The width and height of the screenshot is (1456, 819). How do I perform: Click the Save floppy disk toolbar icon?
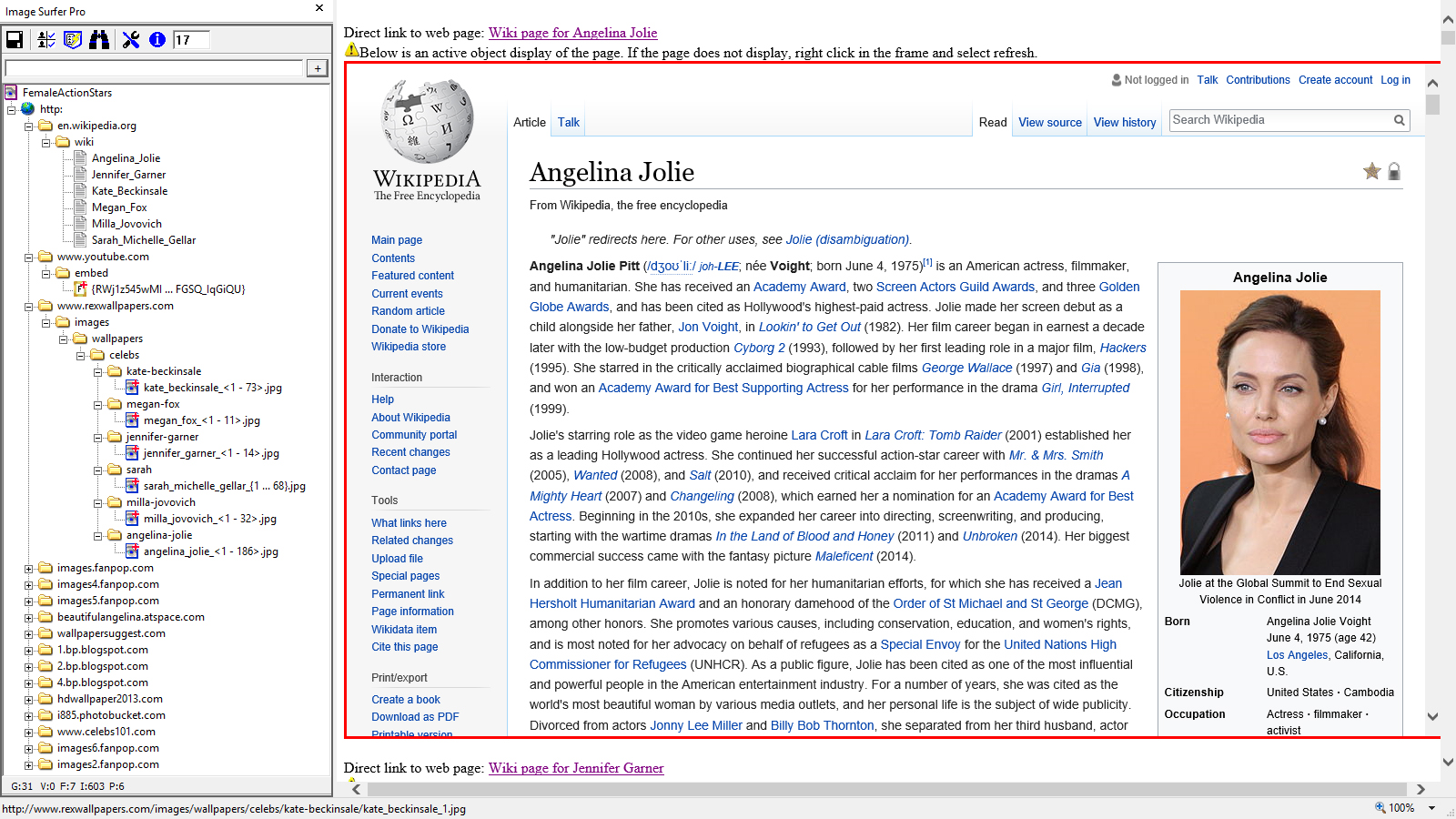(15, 39)
